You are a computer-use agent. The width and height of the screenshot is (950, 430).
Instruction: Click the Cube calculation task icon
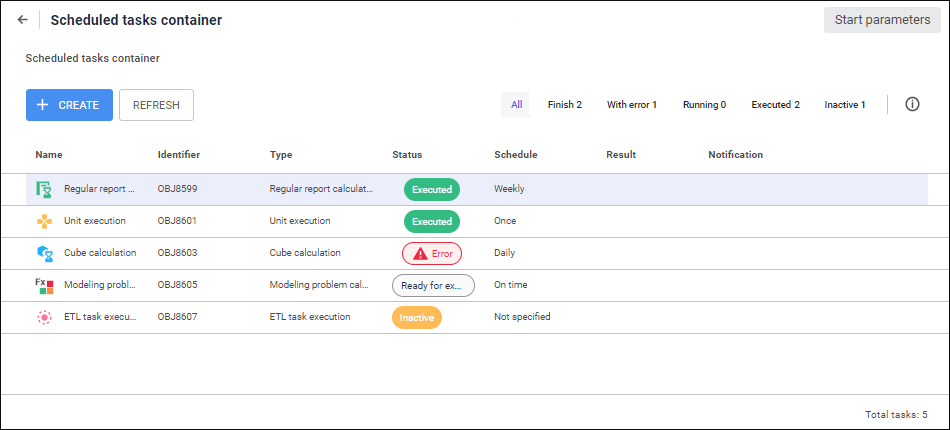[x=44, y=253]
